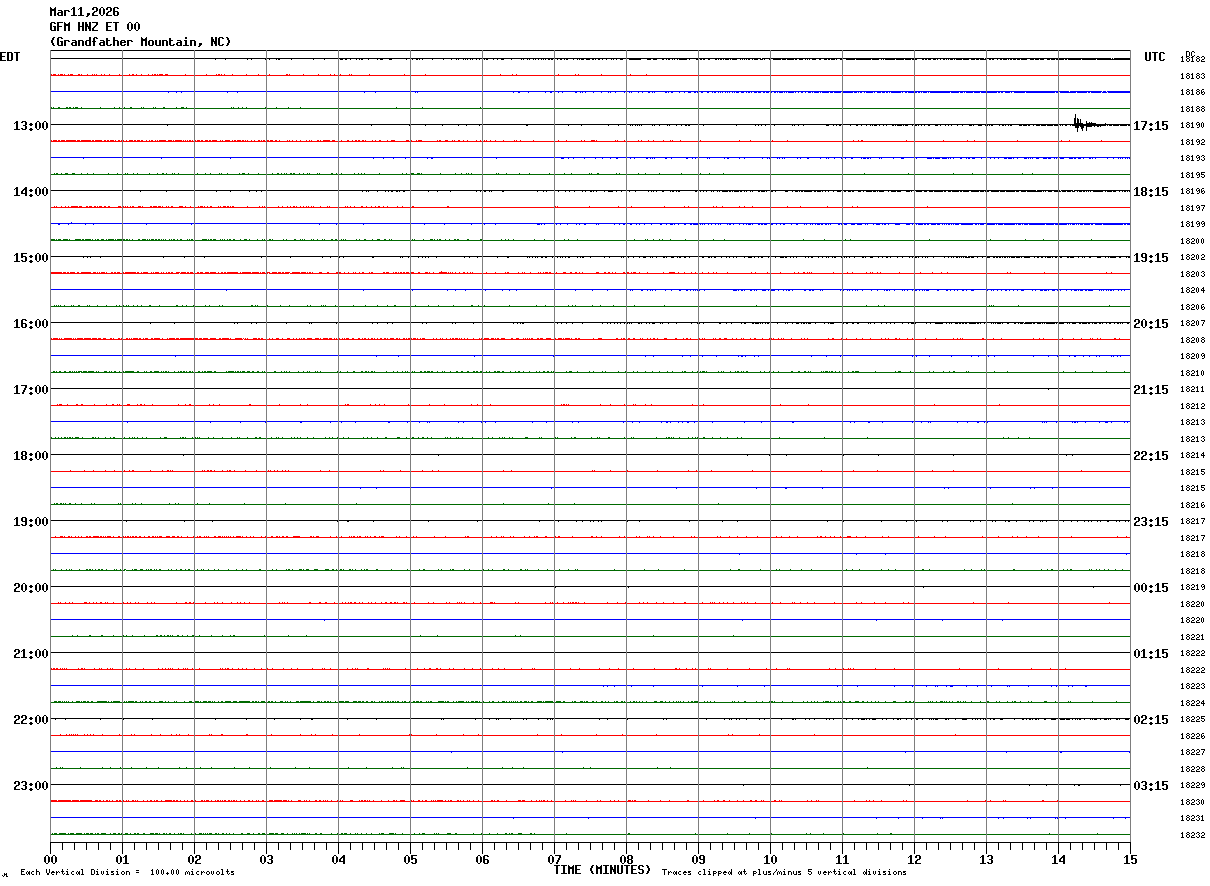This screenshot has width=1210, height=886.
Task: Click the 21:15 UTC time label
Action: point(1151,390)
